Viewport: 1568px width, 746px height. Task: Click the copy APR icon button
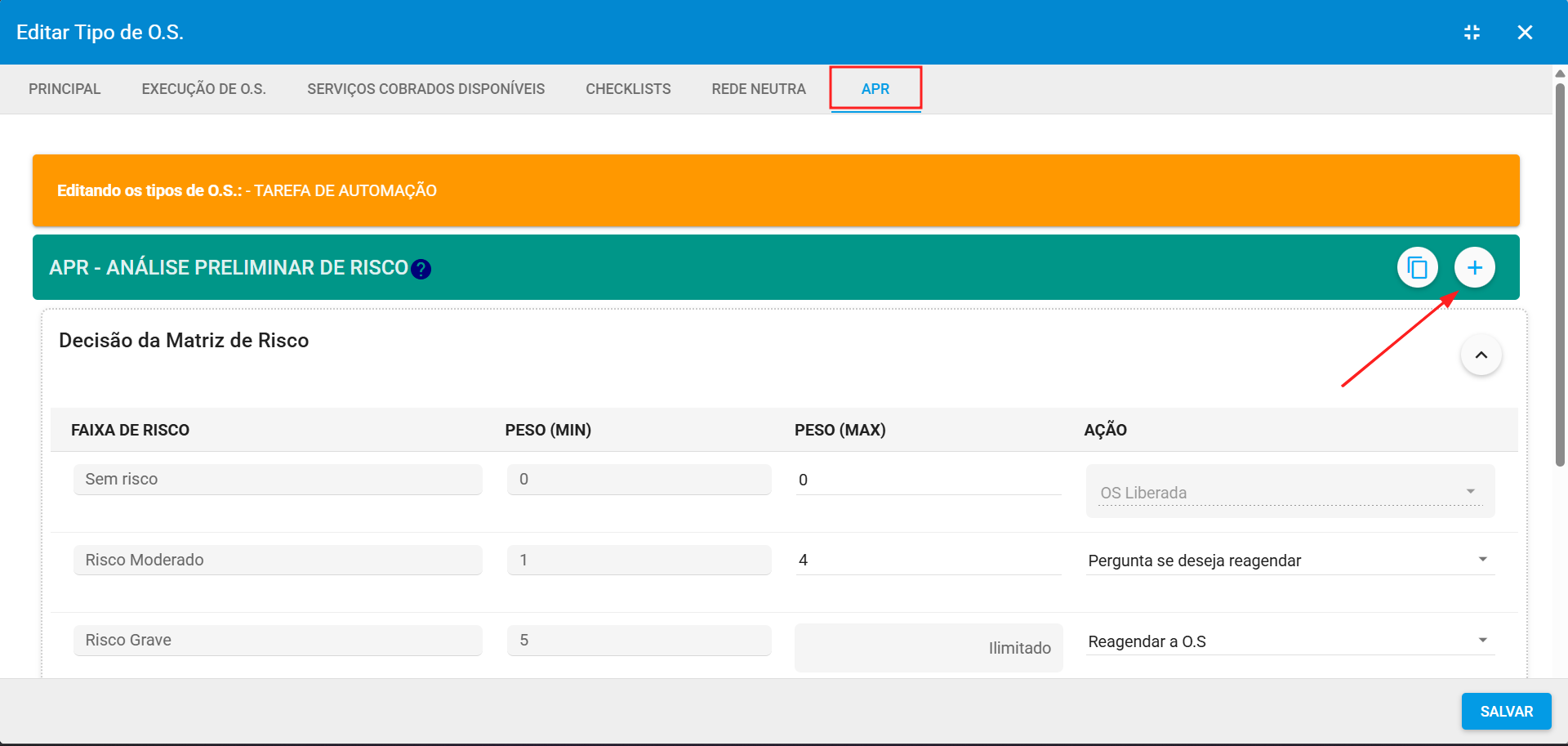click(1417, 268)
